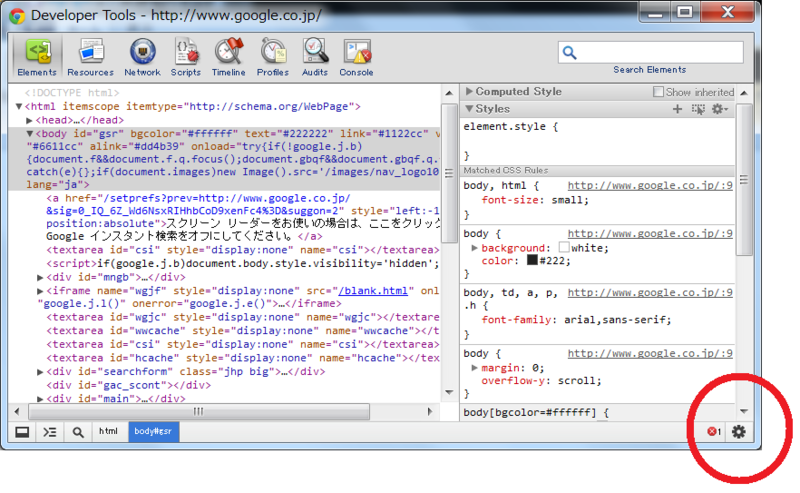
Task: Expand the div id="main" node
Action: 40,399
